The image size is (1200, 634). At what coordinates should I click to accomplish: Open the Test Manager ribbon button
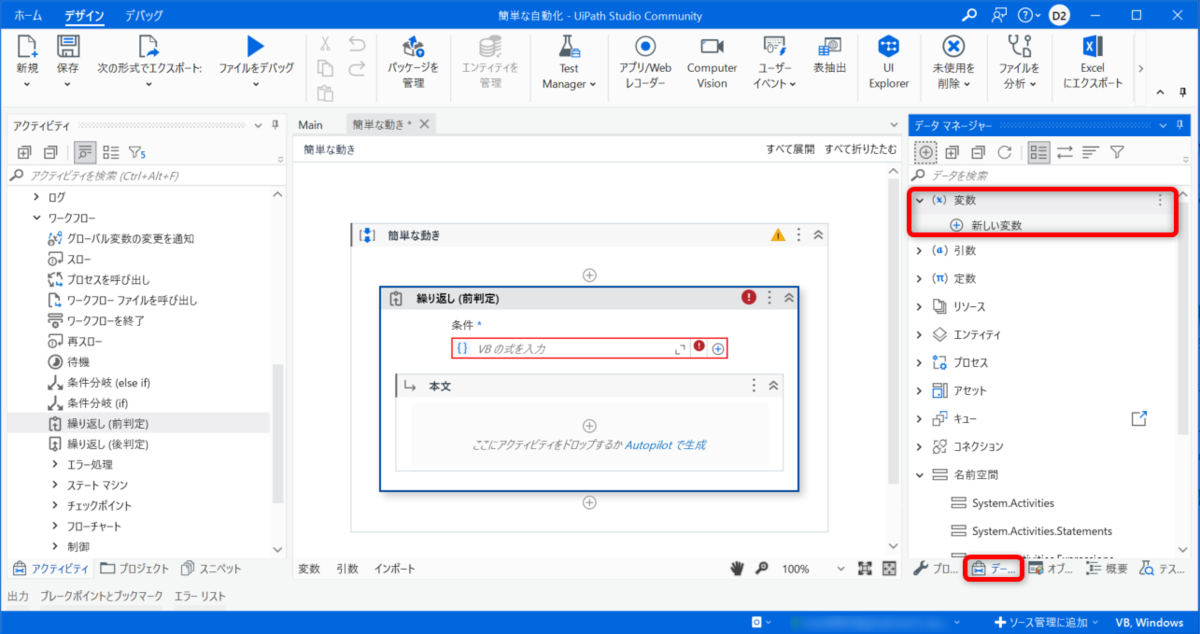click(568, 63)
